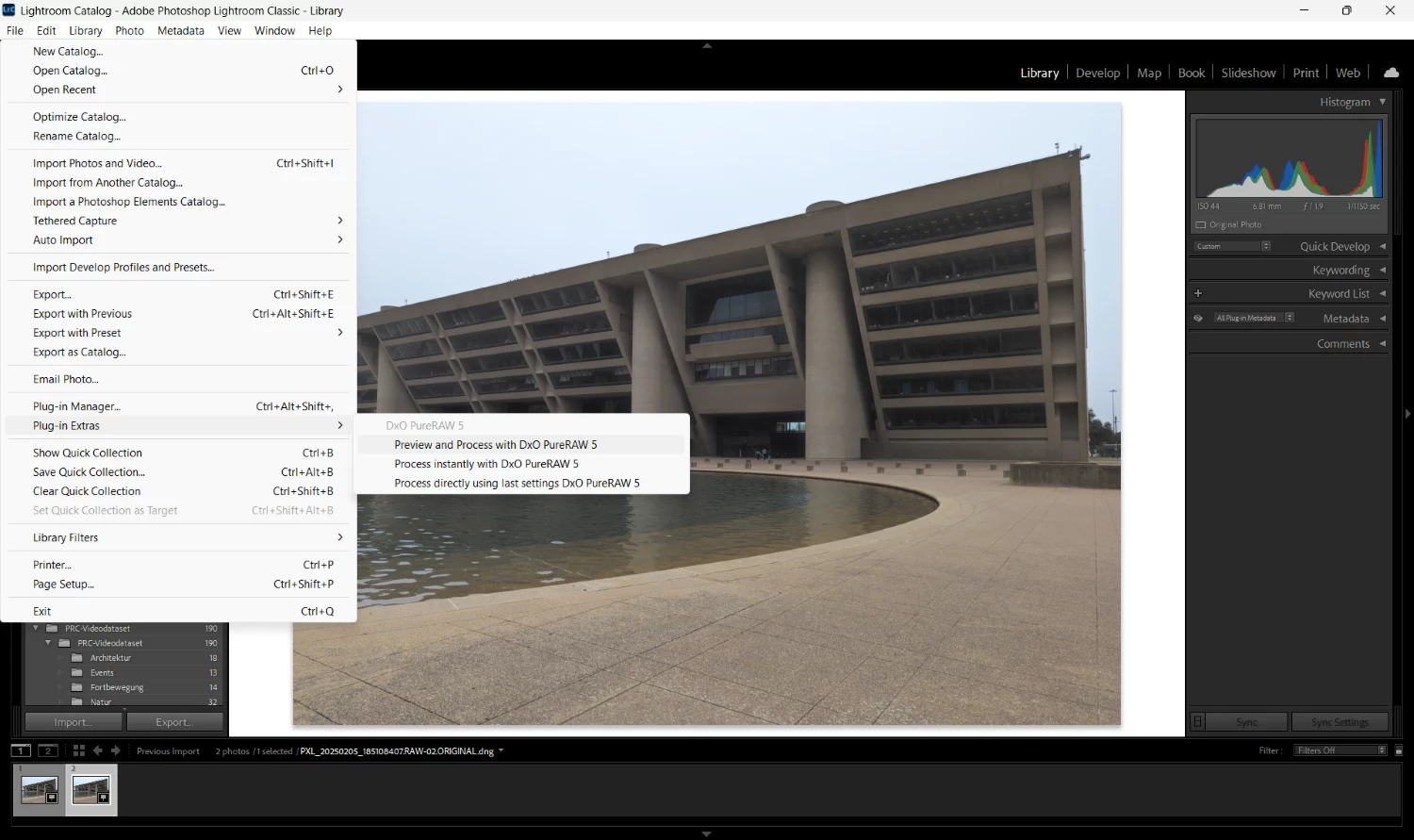
Task: Click the secondary window '2' icon in filmstrip
Action: tap(48, 750)
